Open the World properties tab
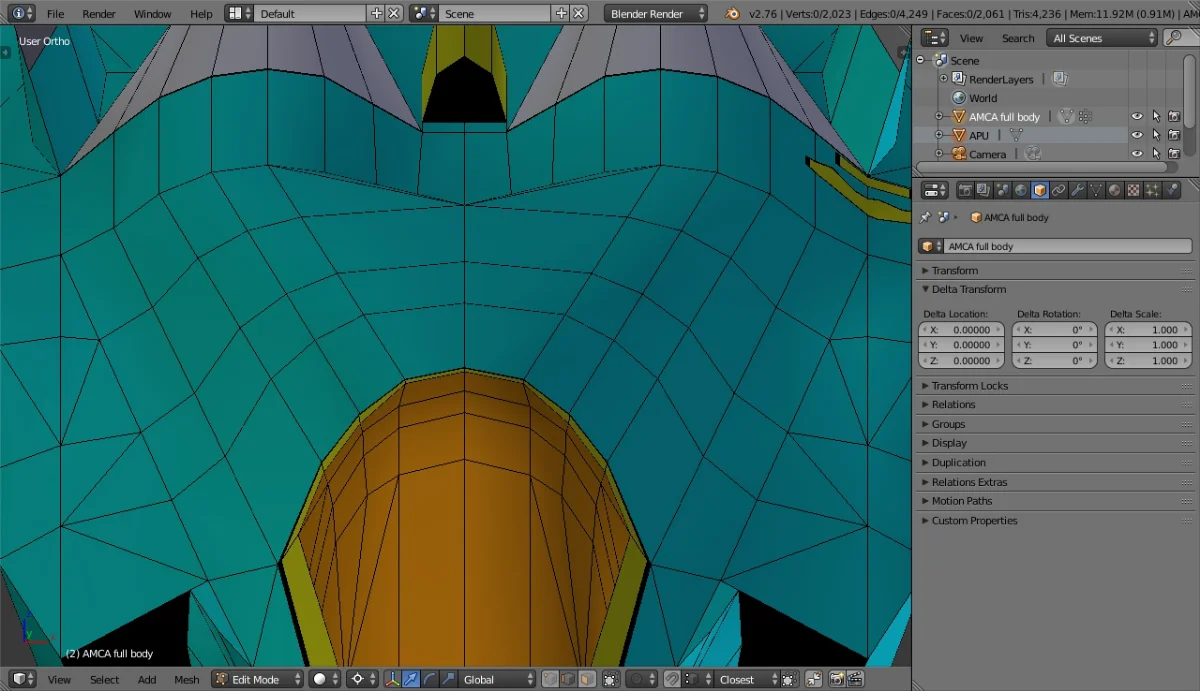Screen dimensions: 1200x691 [1021, 190]
